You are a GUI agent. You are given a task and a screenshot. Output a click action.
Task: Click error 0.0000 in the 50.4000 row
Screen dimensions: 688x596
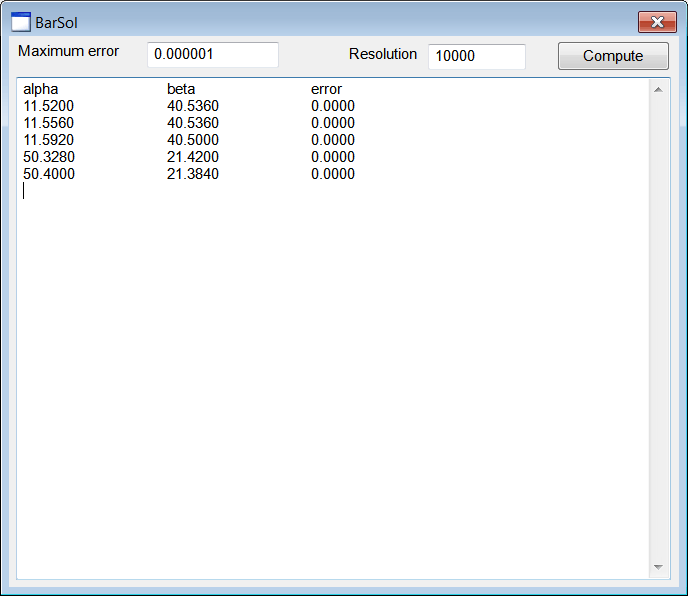click(x=333, y=174)
